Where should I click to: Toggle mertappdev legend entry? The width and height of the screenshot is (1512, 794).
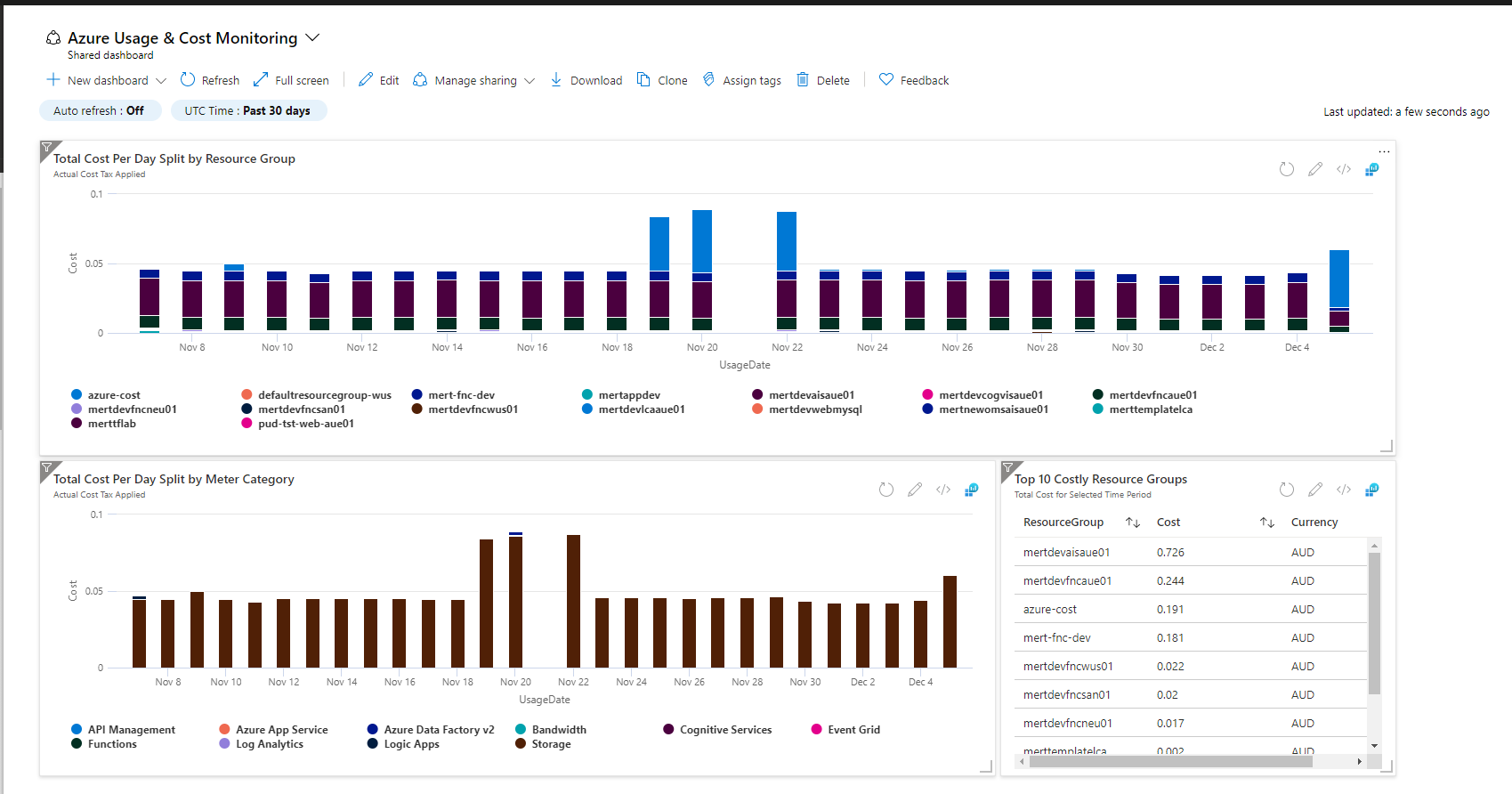621,395
